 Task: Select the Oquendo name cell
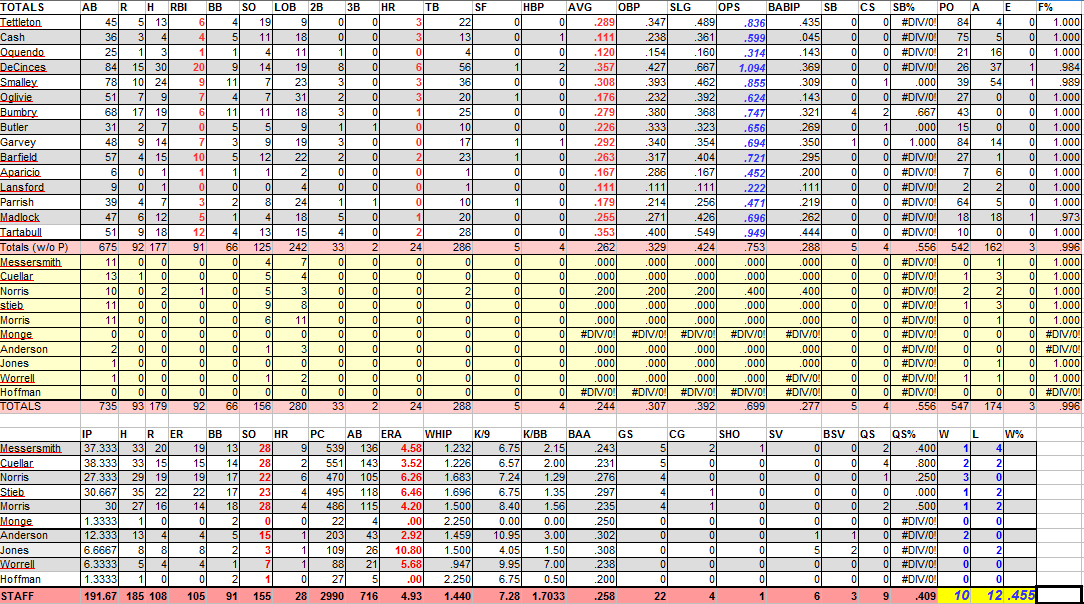(x=40, y=53)
